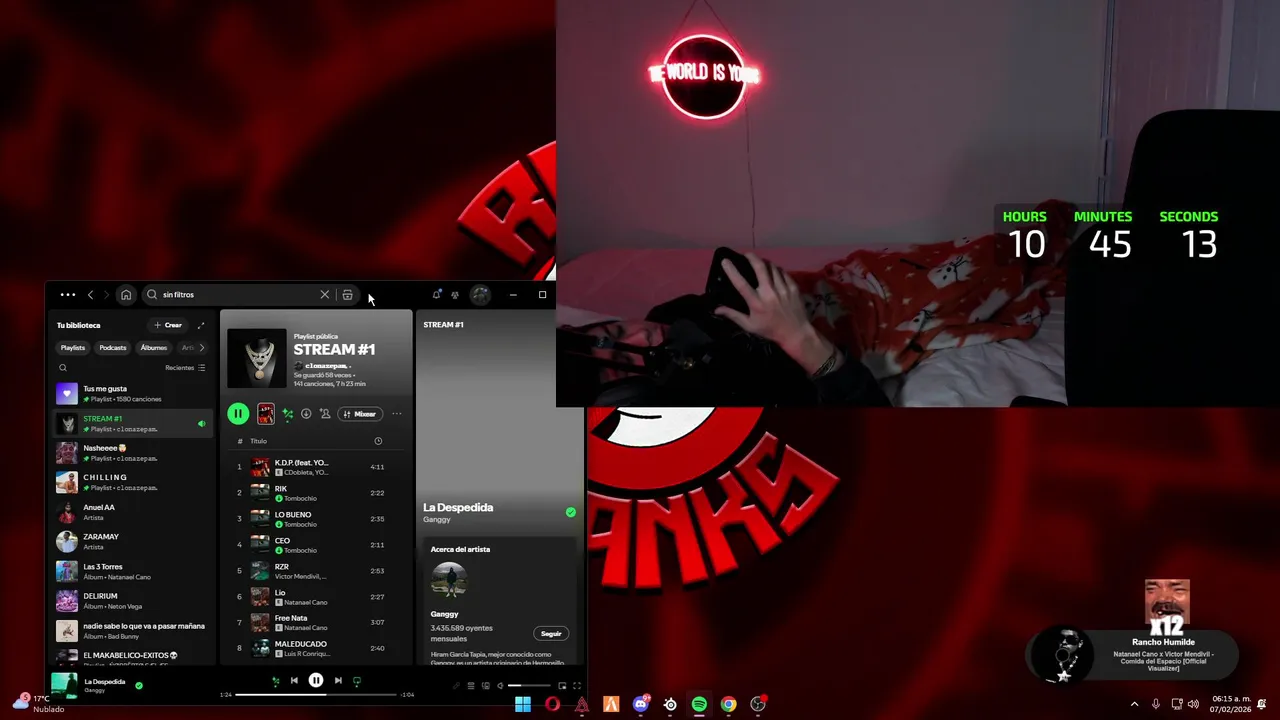This screenshot has height=720, width=1280.
Task: Toggle repeat in player controls
Action: click(357, 681)
